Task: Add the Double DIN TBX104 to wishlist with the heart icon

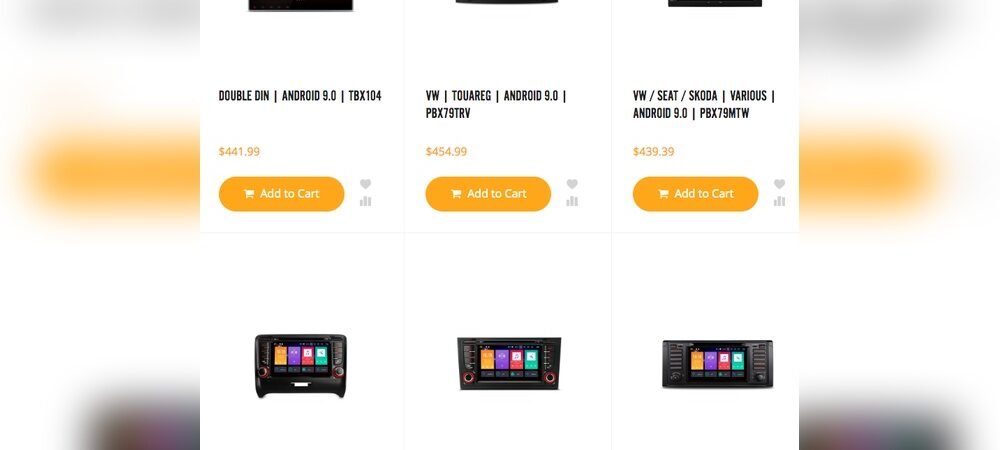Action: (365, 184)
